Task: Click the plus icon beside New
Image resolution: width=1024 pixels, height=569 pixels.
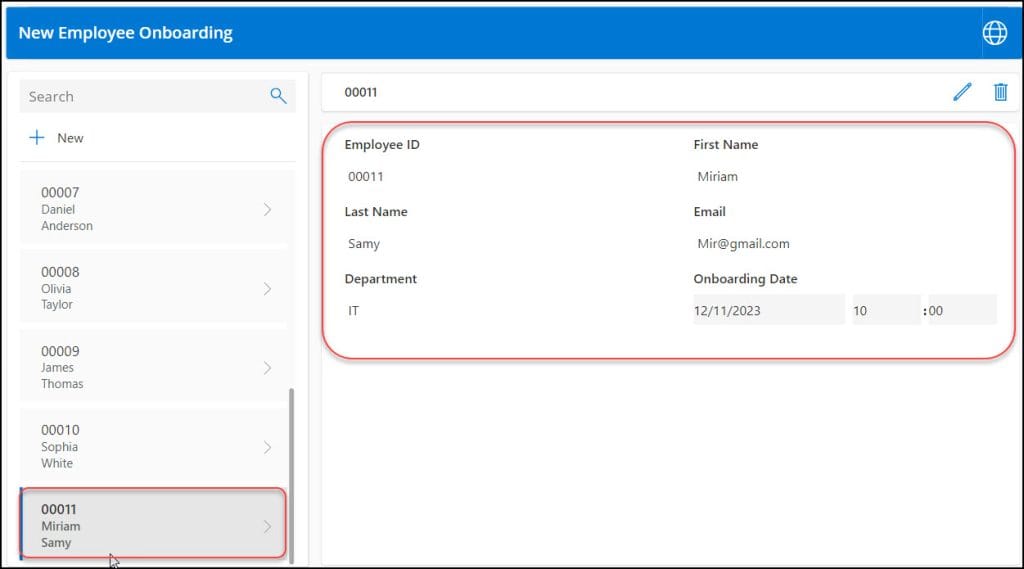Action: [37, 137]
